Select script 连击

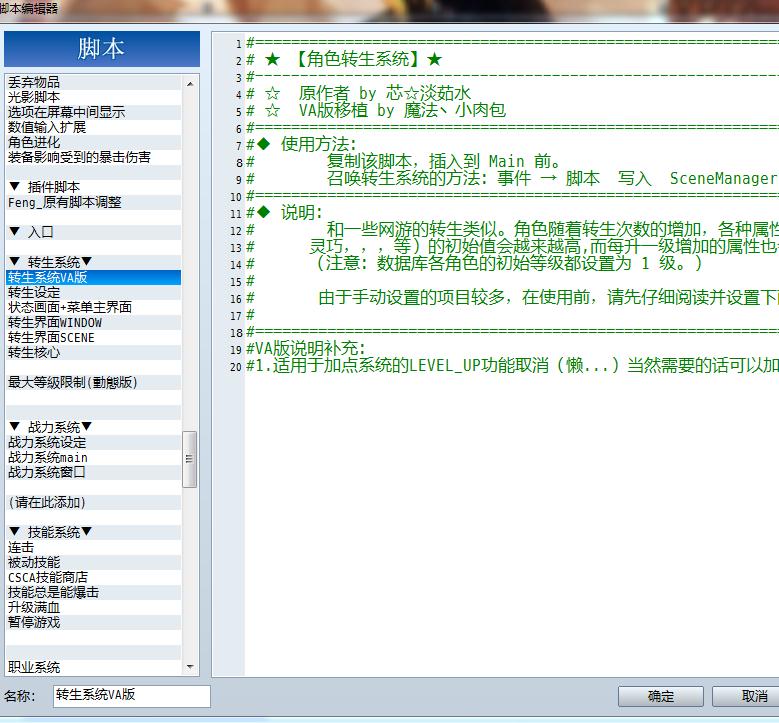click(93, 547)
